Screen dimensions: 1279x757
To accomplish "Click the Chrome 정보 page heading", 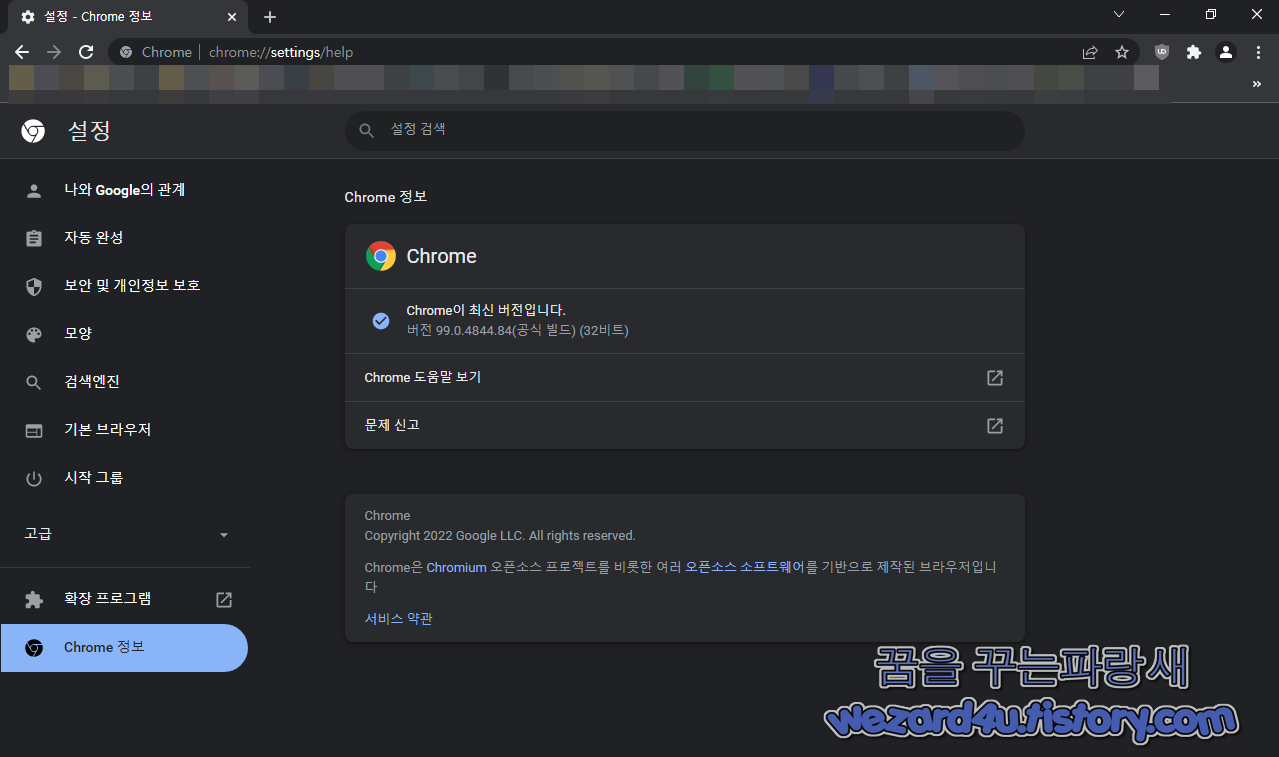I will [386, 197].
